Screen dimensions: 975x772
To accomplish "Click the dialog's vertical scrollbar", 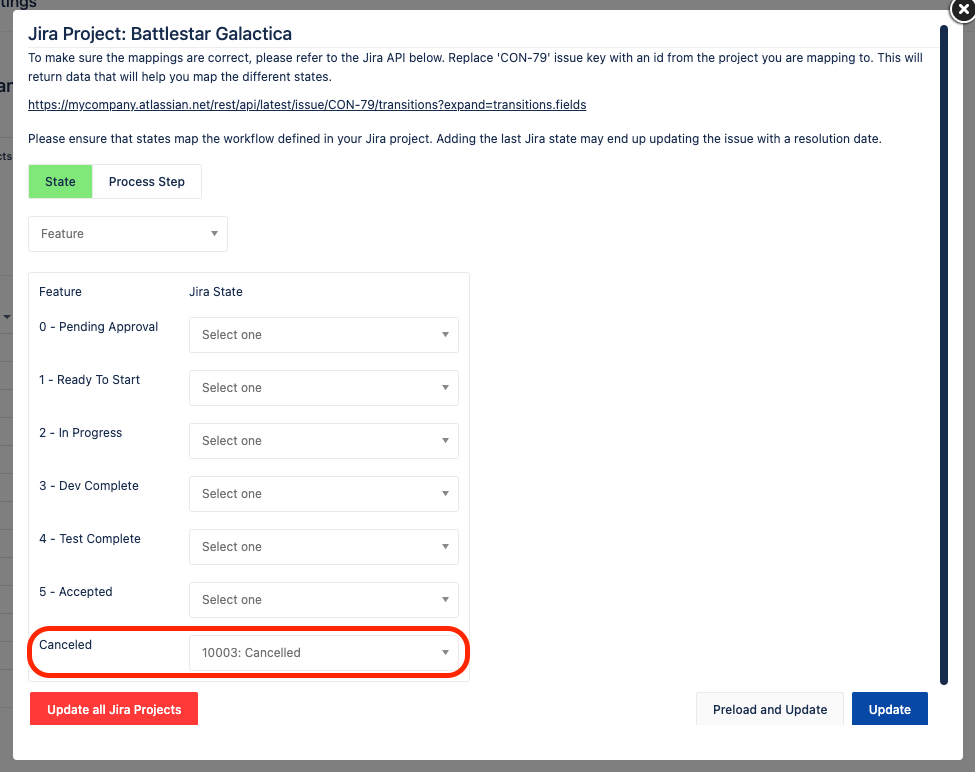I will (x=944, y=354).
